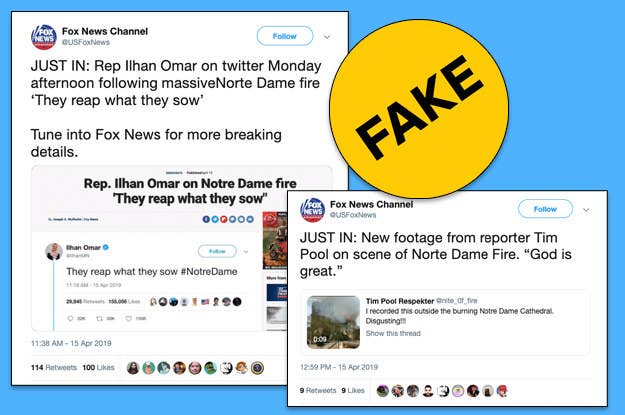Click the heart like icon under the Ilhan Omar tweet
This screenshot has width=625, height=415.
[x=129, y=318]
